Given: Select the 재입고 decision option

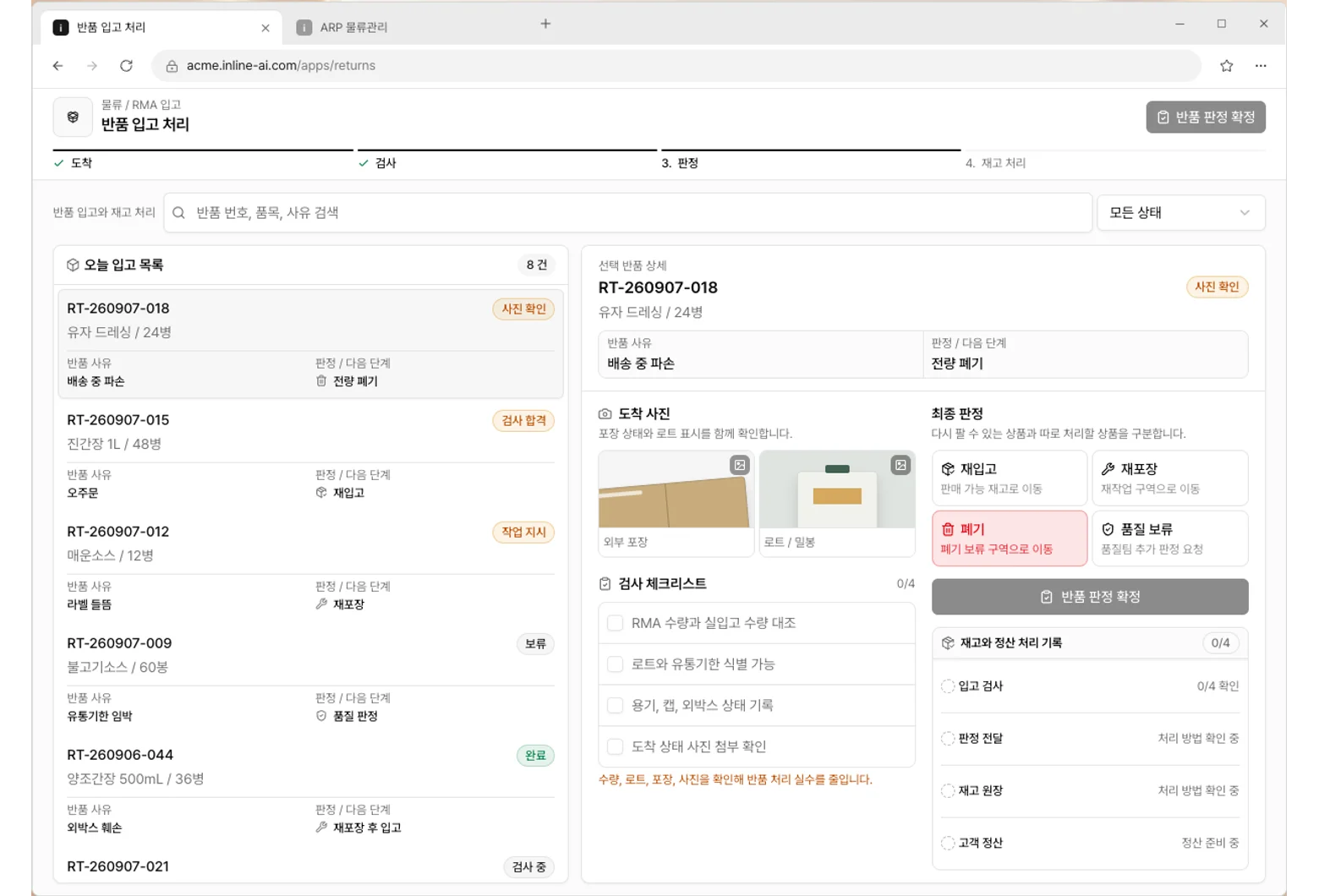Looking at the screenshot, I should 1010,478.
